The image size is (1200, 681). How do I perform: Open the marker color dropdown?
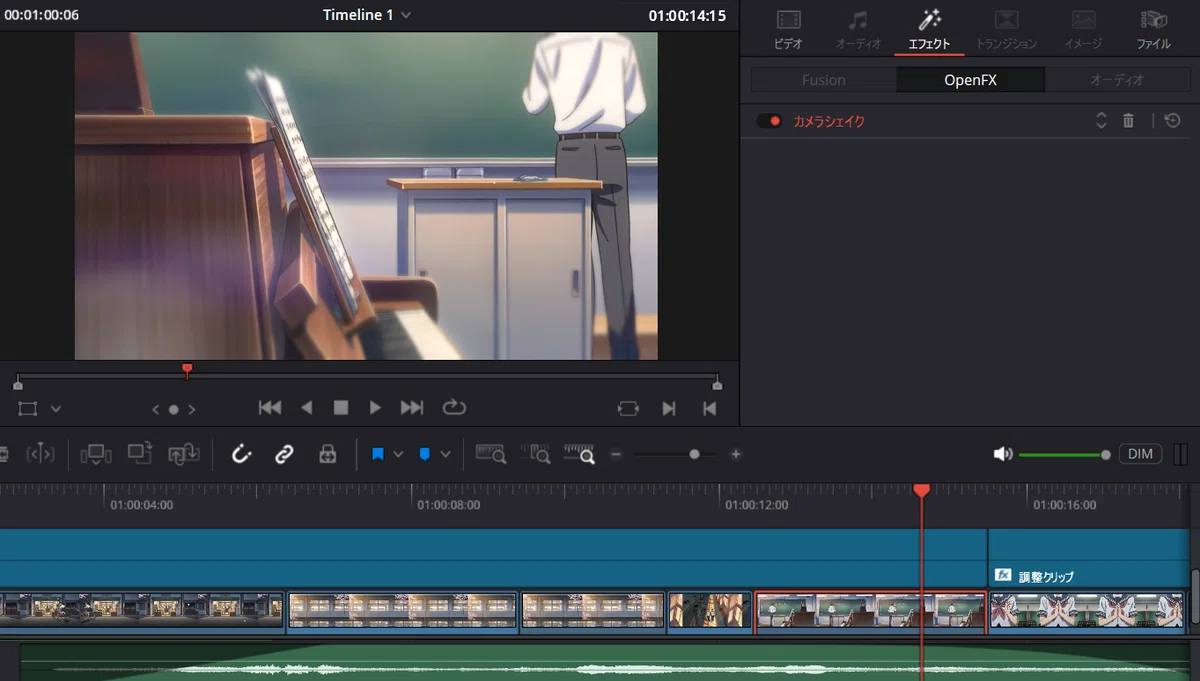445,454
